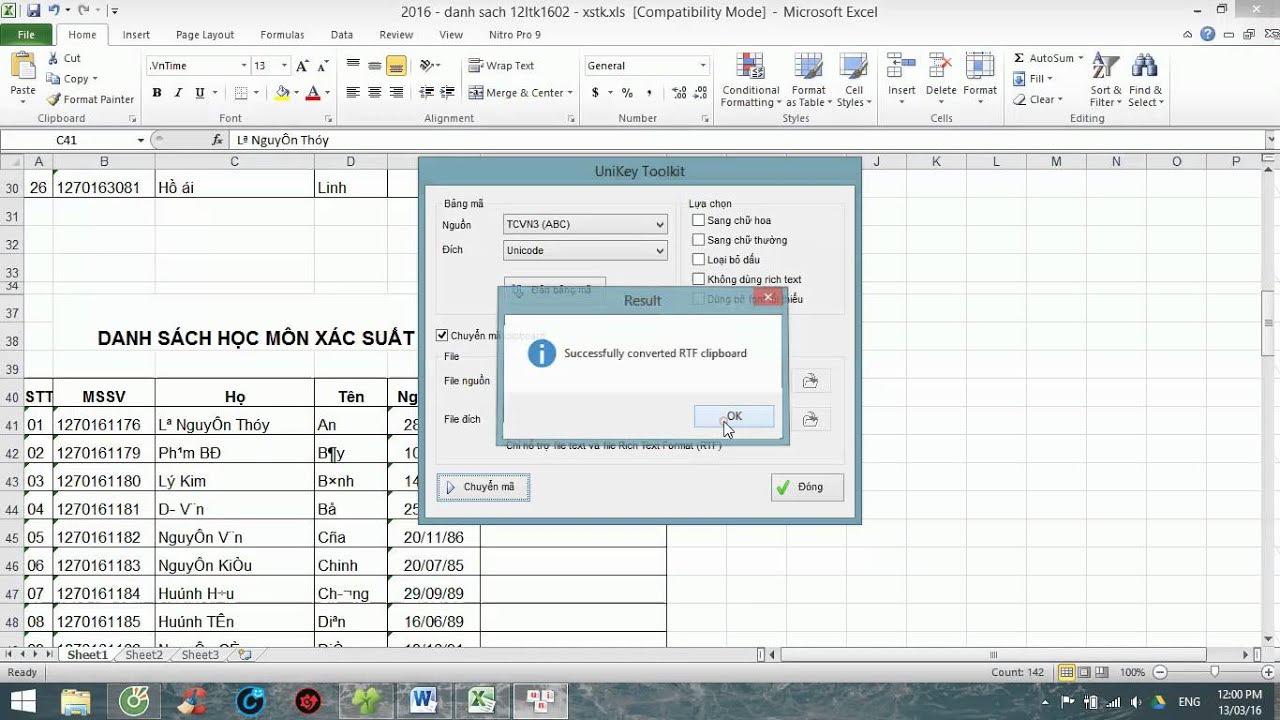Click the Cut scissors icon
Image resolution: width=1280 pixels, height=720 pixels.
click(x=54, y=58)
